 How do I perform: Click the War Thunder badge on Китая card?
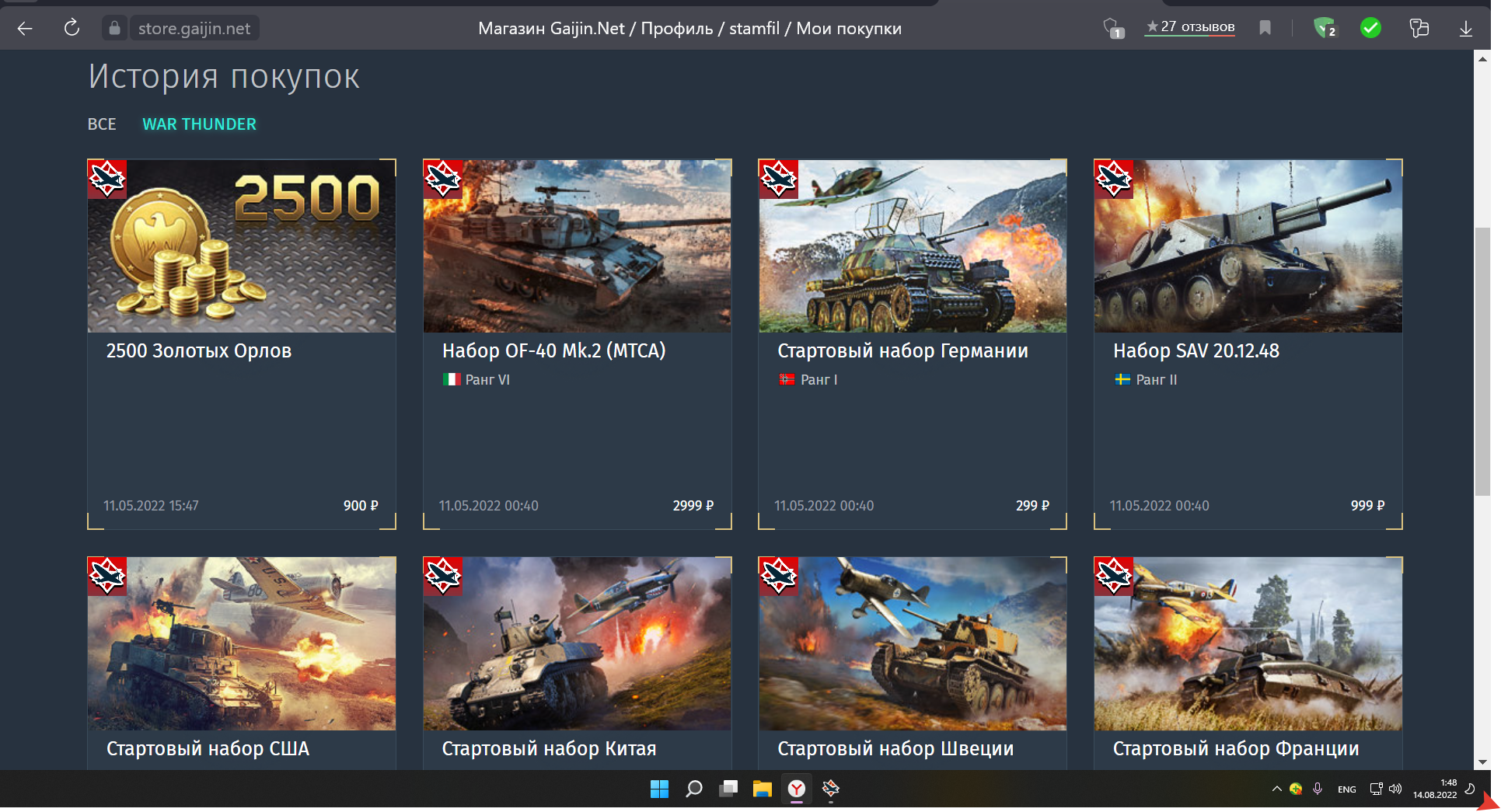[443, 577]
